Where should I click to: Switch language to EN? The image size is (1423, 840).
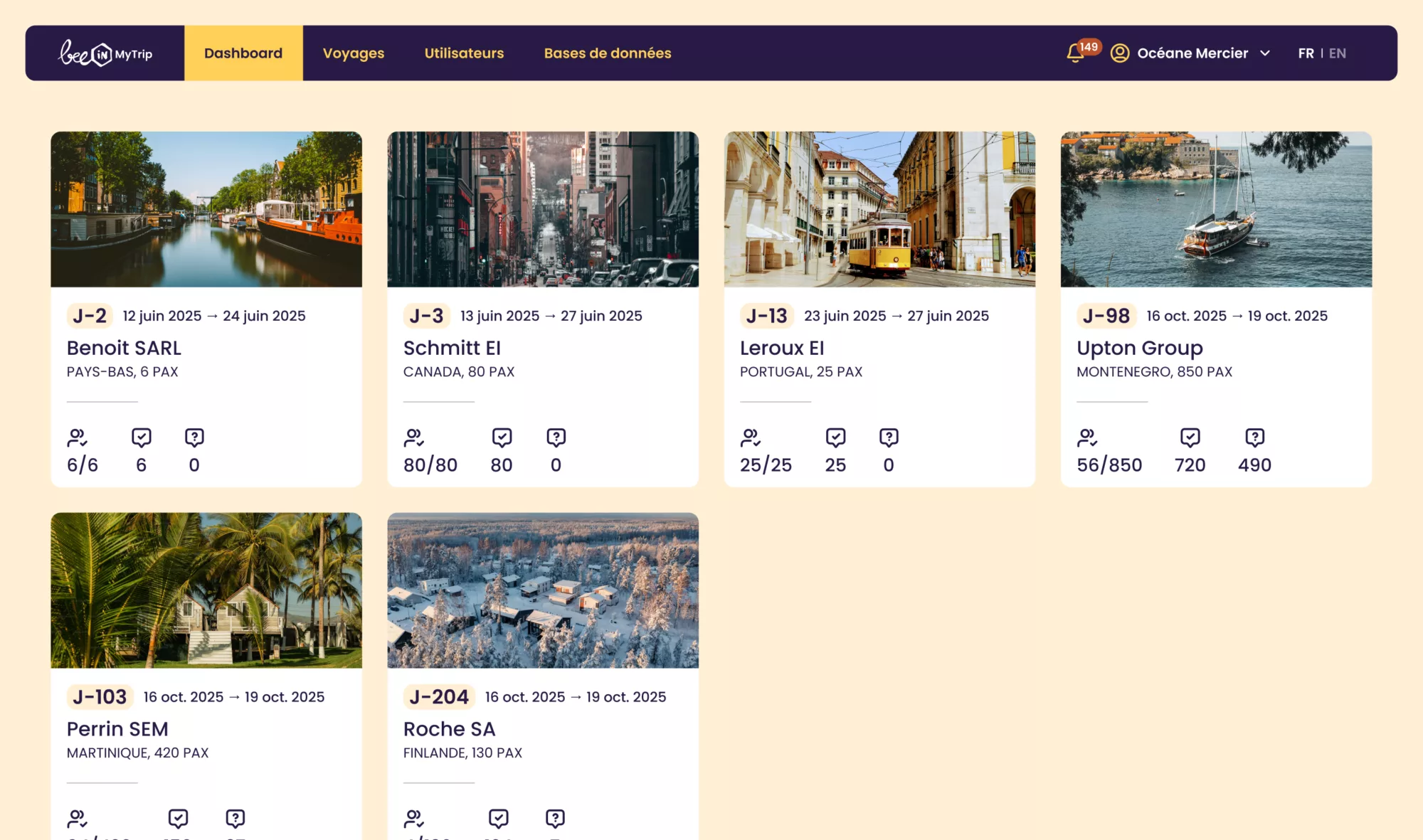click(x=1338, y=53)
